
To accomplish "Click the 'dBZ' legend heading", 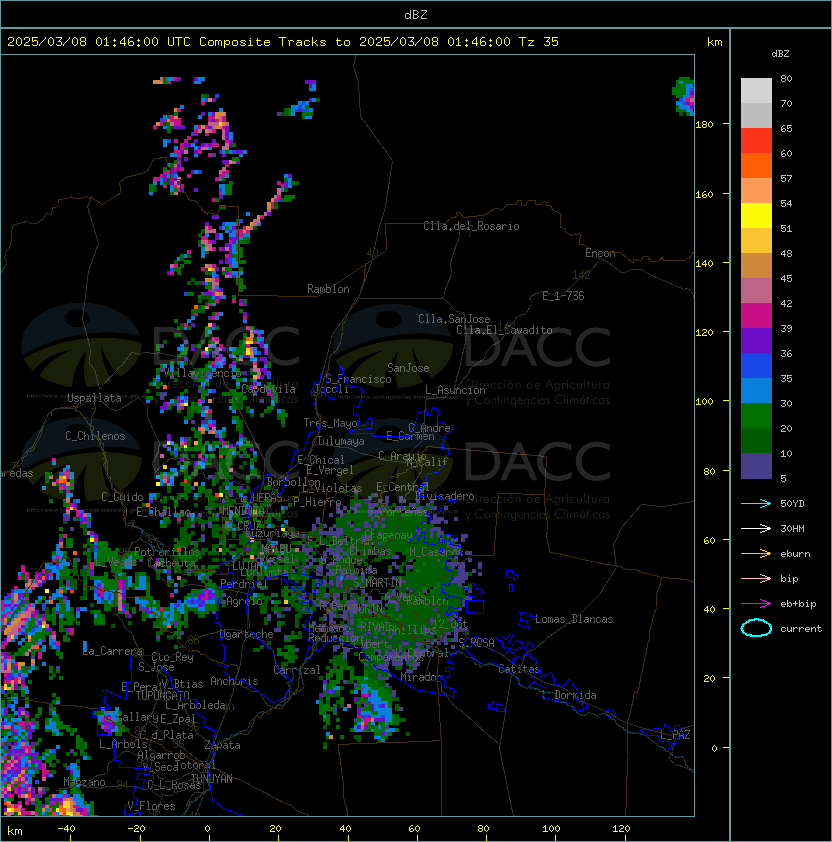I will coord(780,54).
